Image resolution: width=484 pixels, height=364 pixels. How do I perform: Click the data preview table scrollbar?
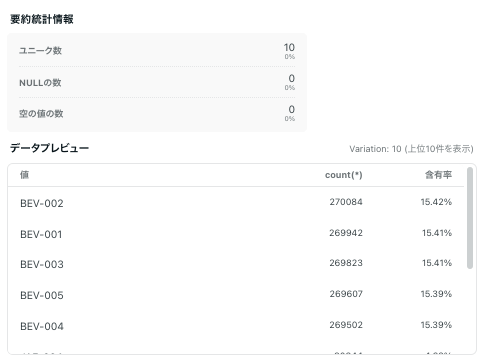coord(470,218)
